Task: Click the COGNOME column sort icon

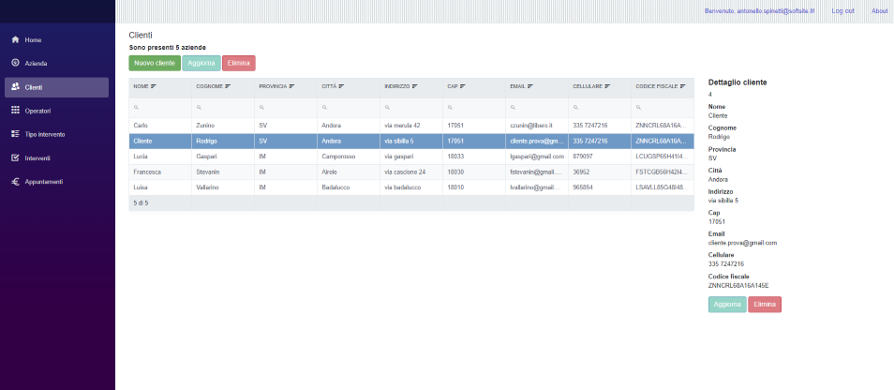Action: pyautogui.click(x=227, y=87)
